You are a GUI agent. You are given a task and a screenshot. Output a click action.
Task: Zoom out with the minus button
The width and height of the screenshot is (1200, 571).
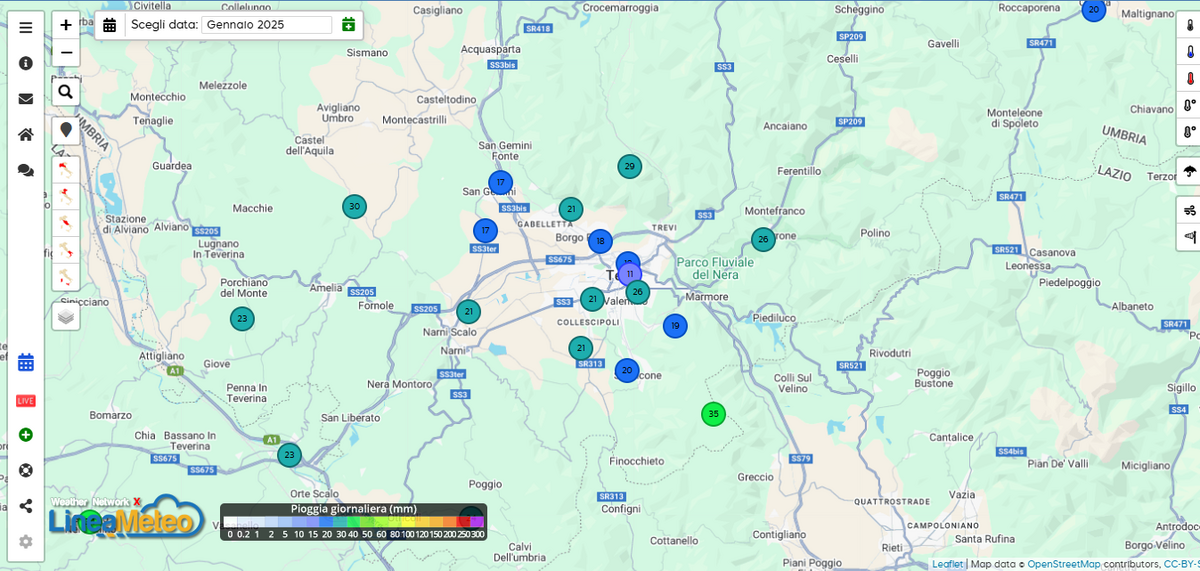(x=66, y=52)
